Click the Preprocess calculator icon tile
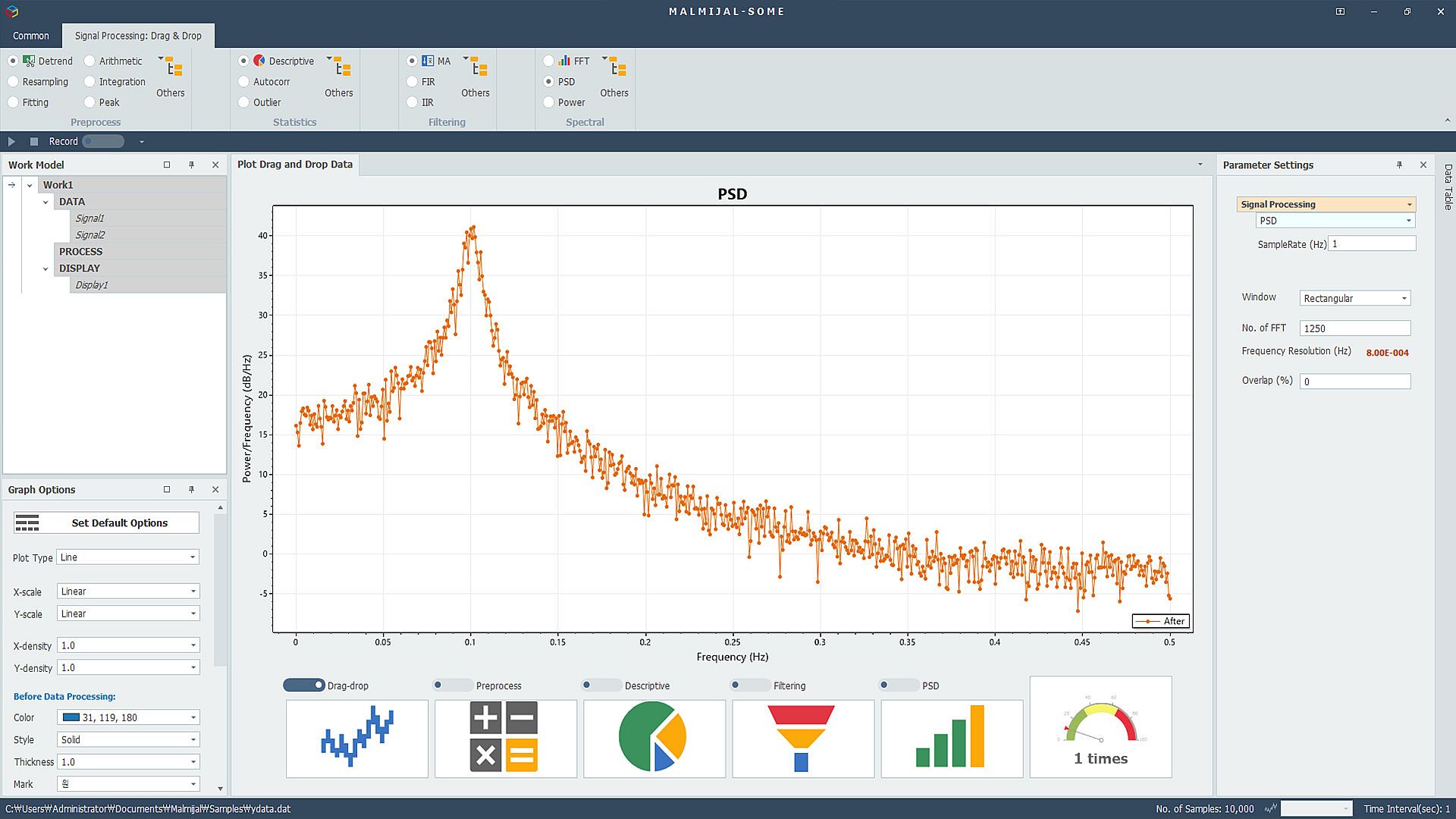The height and width of the screenshot is (819, 1456). (506, 738)
